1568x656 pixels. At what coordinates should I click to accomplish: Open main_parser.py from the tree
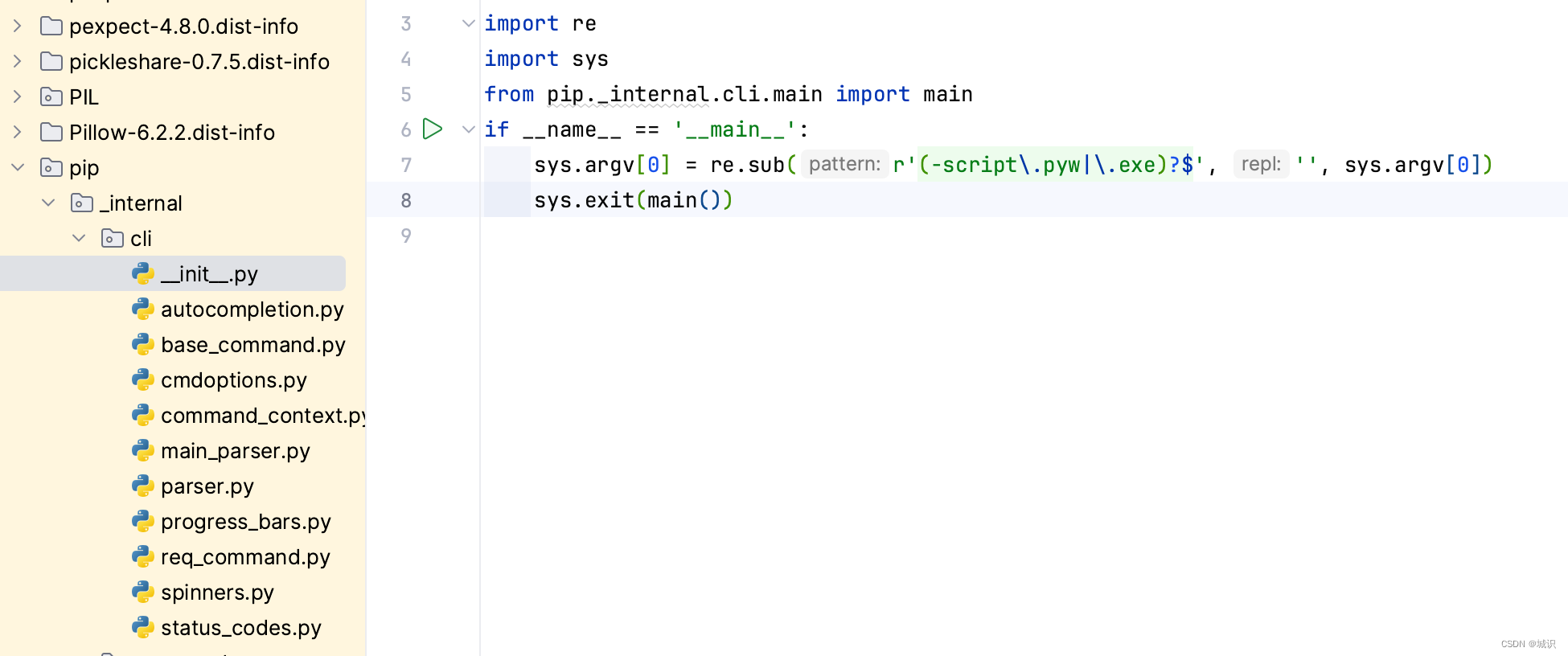point(236,451)
